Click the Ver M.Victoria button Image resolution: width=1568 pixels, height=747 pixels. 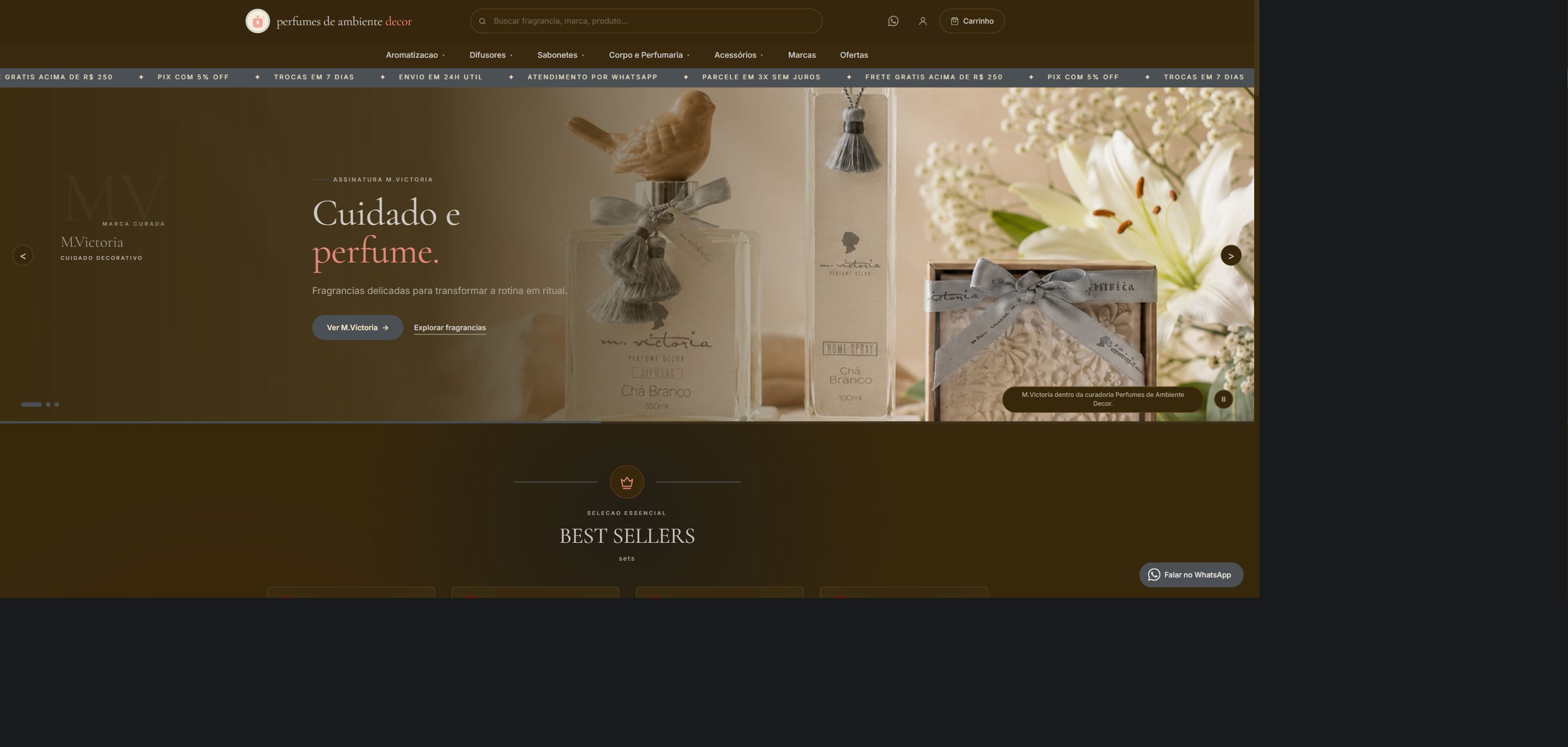coord(357,328)
